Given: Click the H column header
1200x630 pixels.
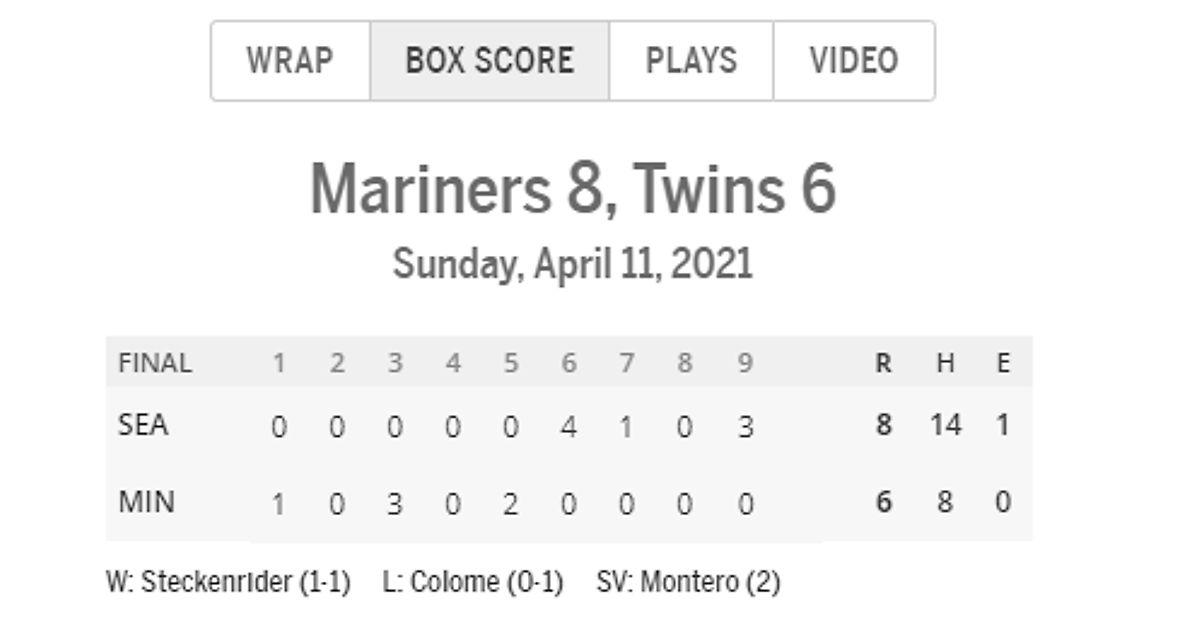Looking at the screenshot, I should 945,364.
